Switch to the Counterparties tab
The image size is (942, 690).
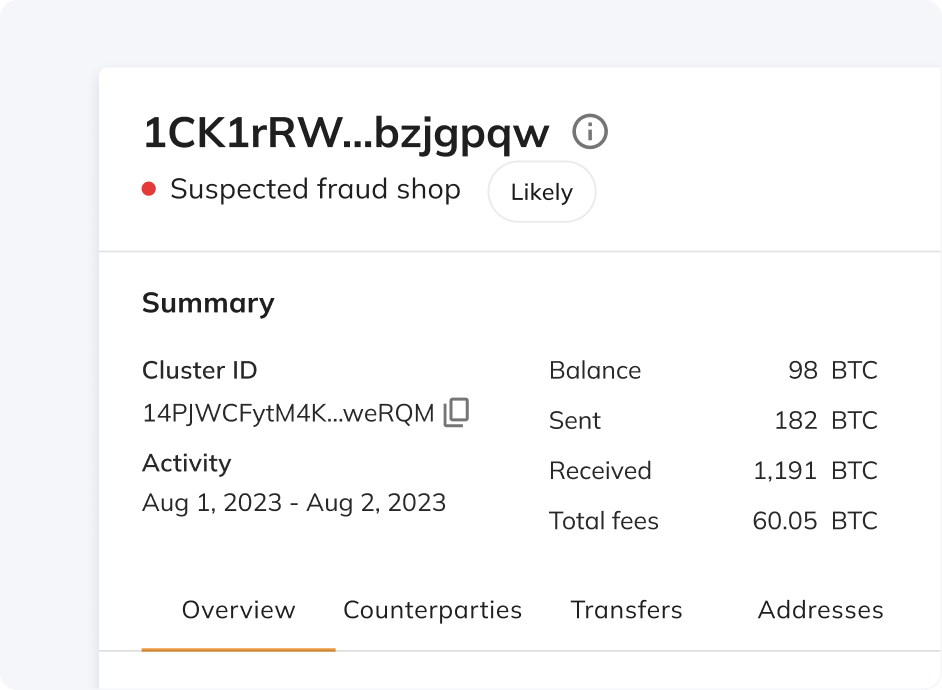click(x=432, y=610)
